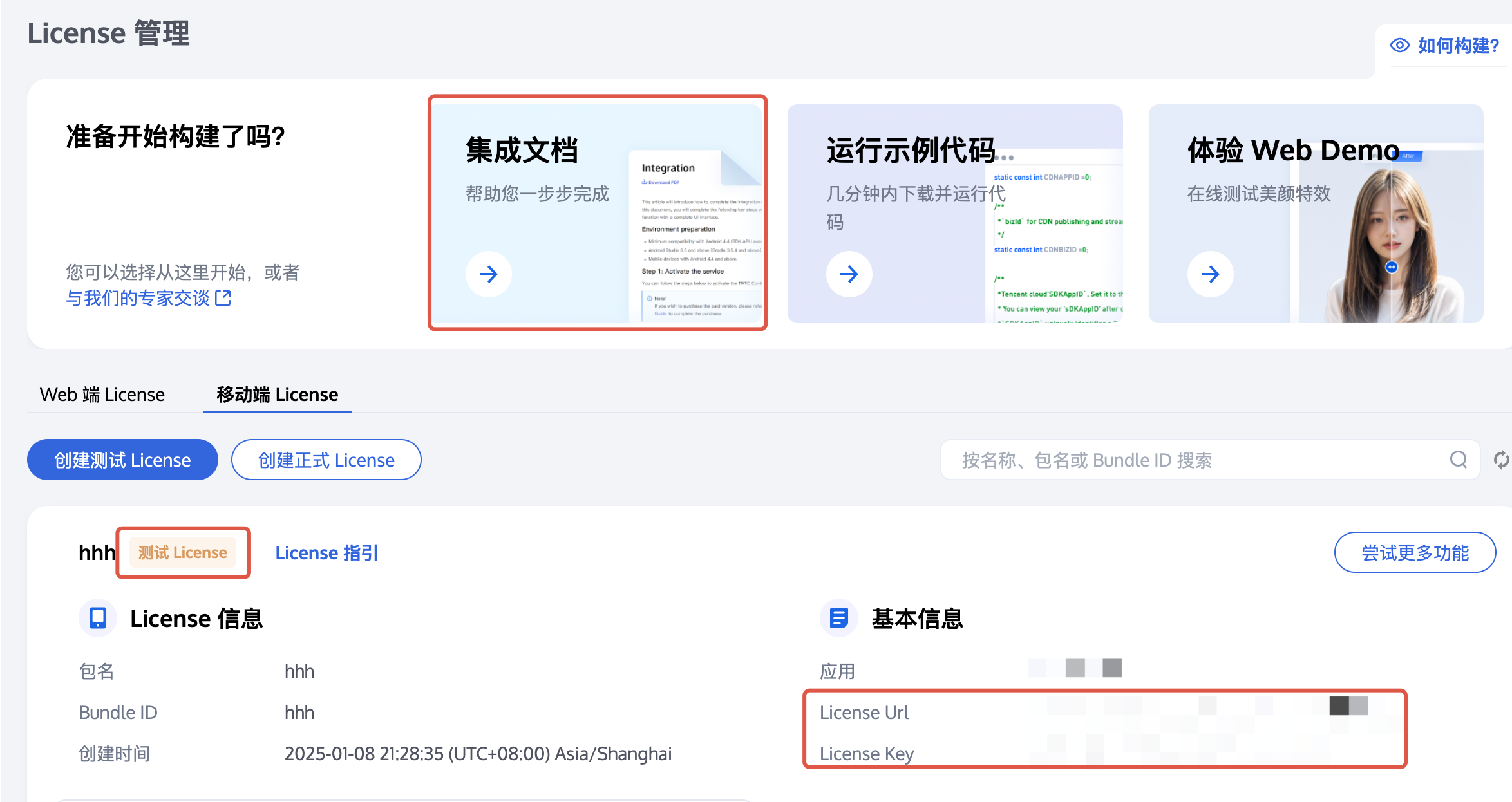The width and height of the screenshot is (1512, 802).
Task: Click the arrow on 集成文档 card
Action: tap(489, 274)
